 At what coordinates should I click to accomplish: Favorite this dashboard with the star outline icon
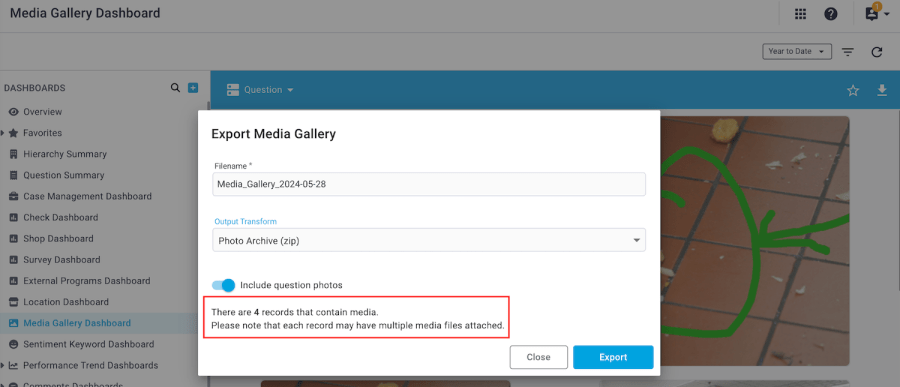coord(854,90)
